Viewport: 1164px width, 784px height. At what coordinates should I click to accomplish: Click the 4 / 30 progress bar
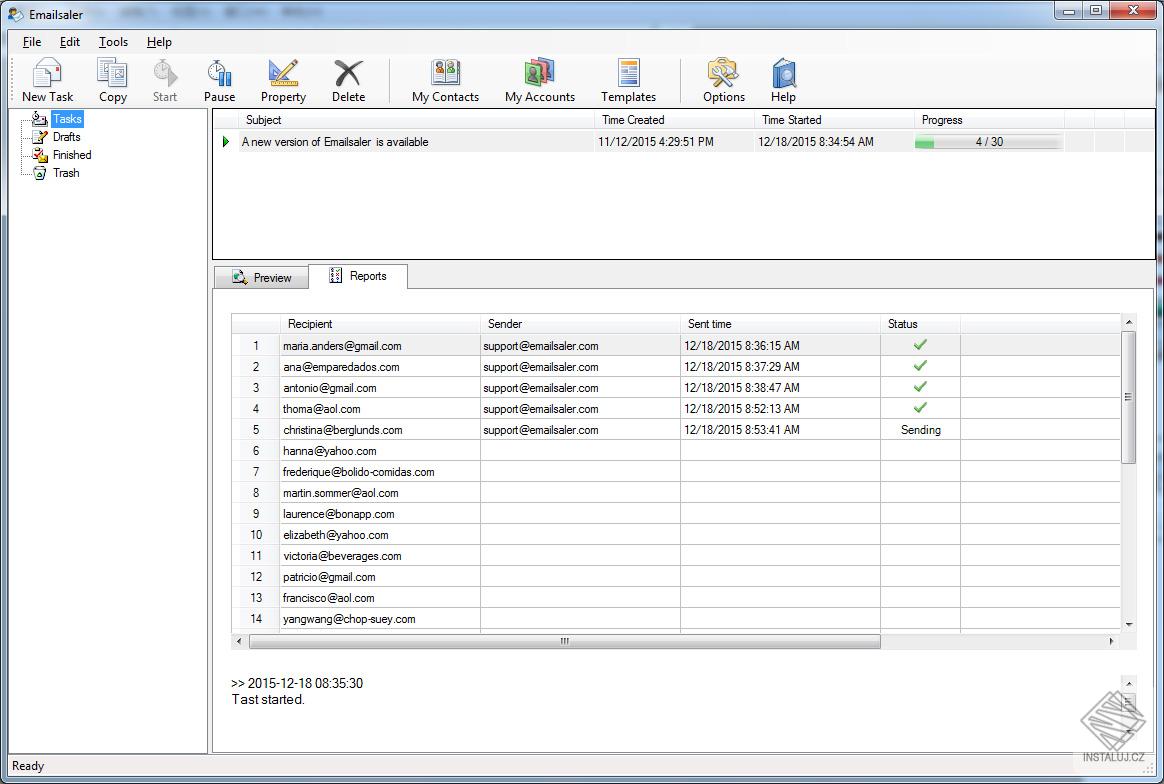pos(989,142)
